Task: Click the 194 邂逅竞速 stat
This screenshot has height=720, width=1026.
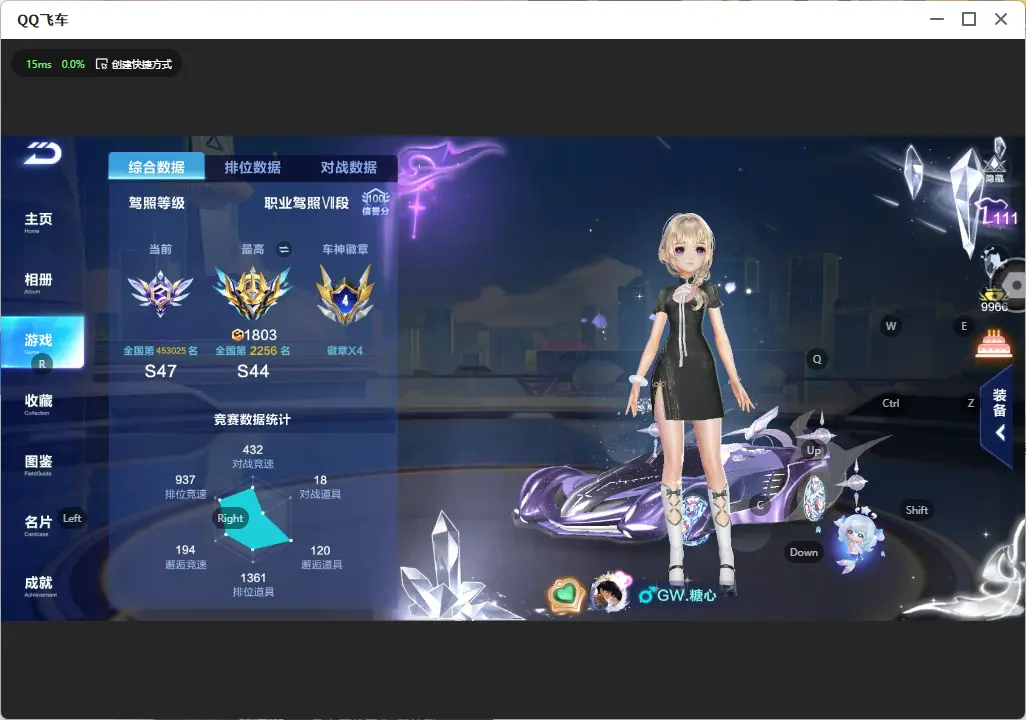Action: pos(185,556)
